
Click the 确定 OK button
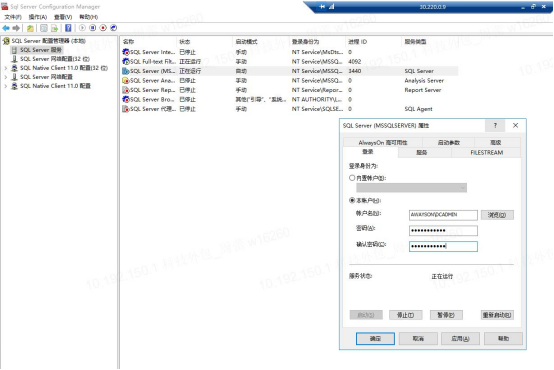pos(375,339)
